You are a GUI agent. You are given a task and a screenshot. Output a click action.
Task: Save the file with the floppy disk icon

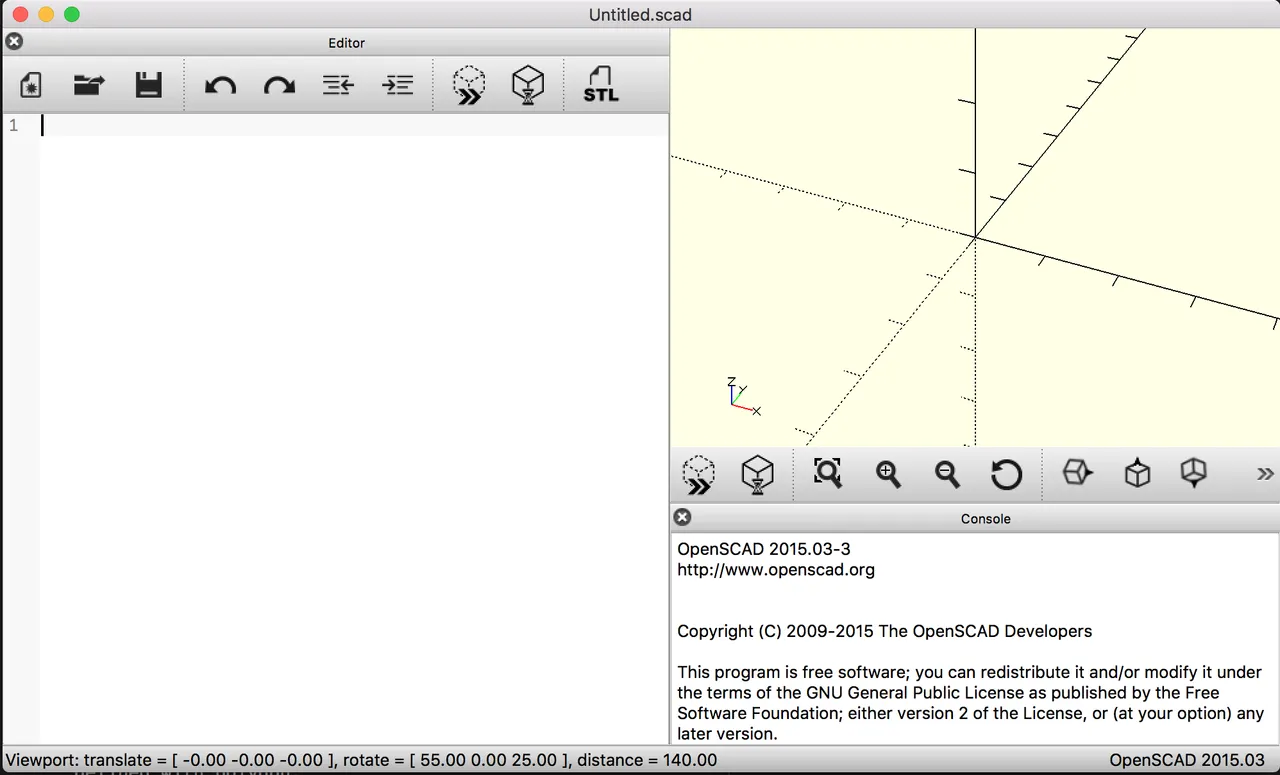pyautogui.click(x=149, y=85)
